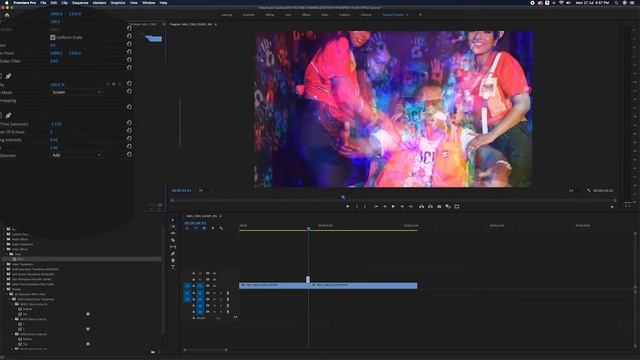Open timeline display settings wrench

tap(221, 228)
